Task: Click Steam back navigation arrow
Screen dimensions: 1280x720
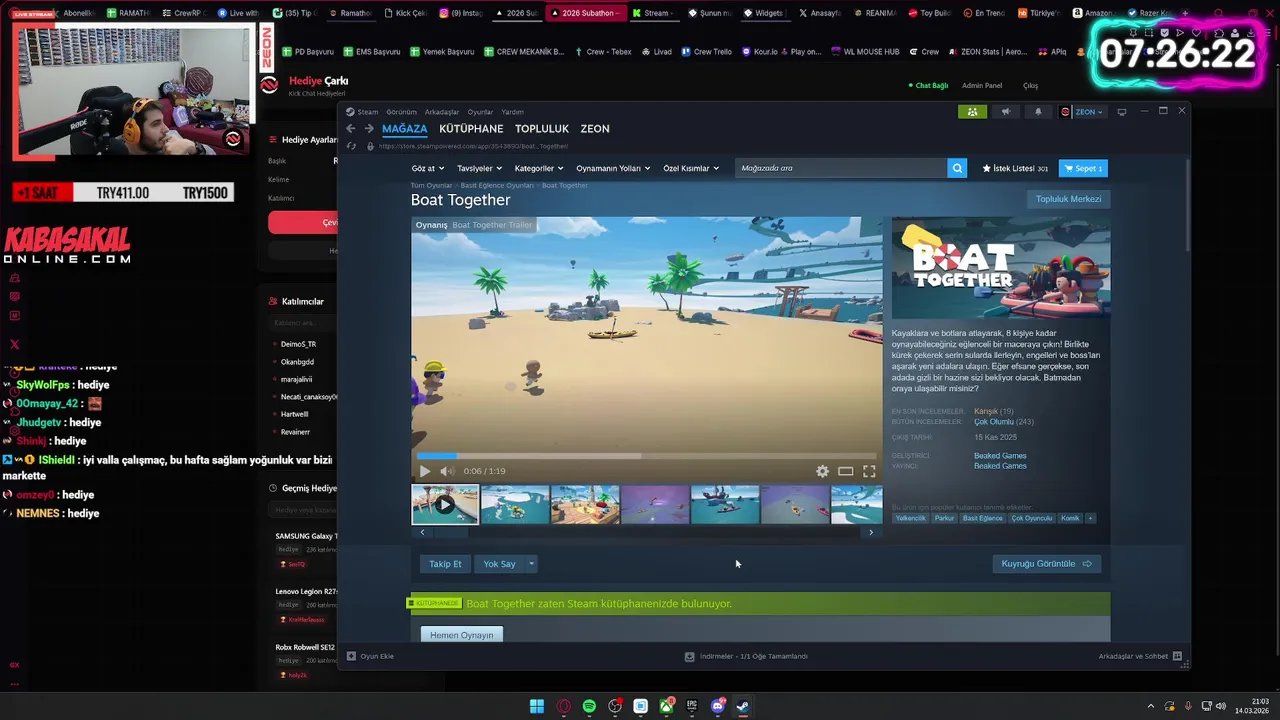Action: tap(350, 129)
